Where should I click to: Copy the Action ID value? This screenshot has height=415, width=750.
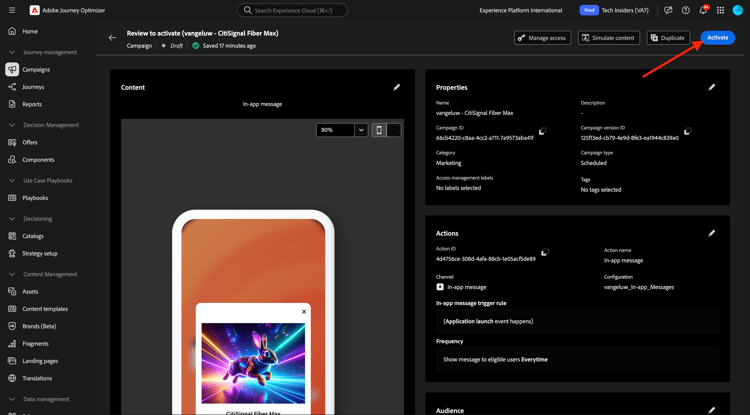click(545, 253)
